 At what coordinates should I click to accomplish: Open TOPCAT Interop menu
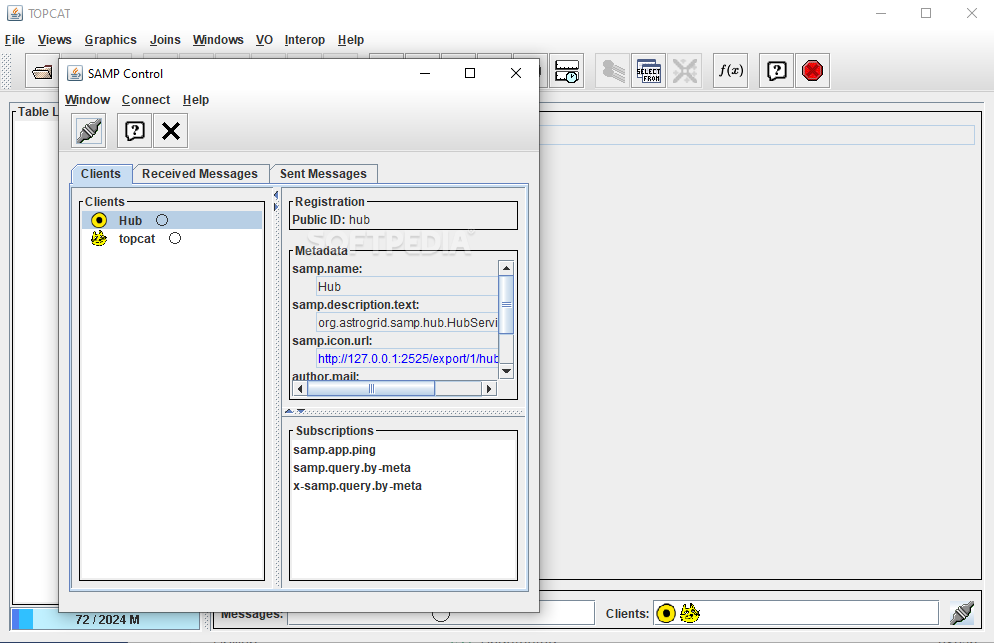pos(304,40)
